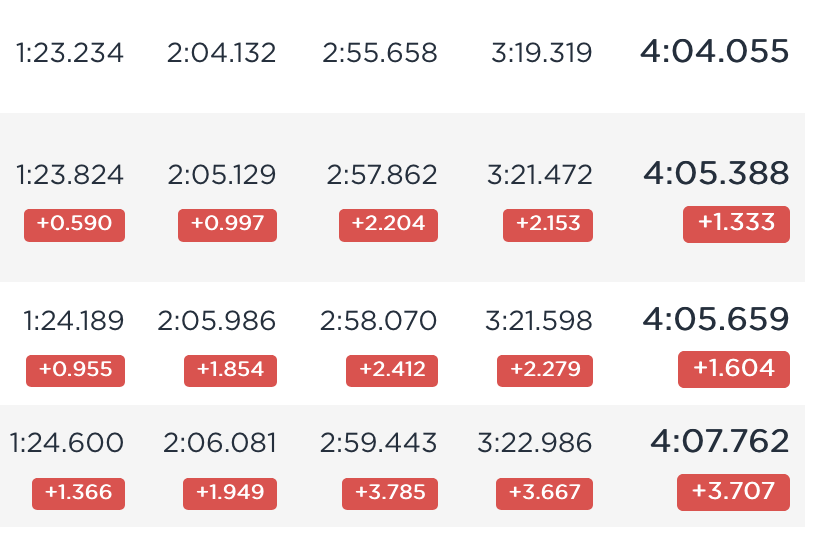Click the fastest total time 4:04.055
The width and height of the screenshot is (820, 543).
(714, 51)
